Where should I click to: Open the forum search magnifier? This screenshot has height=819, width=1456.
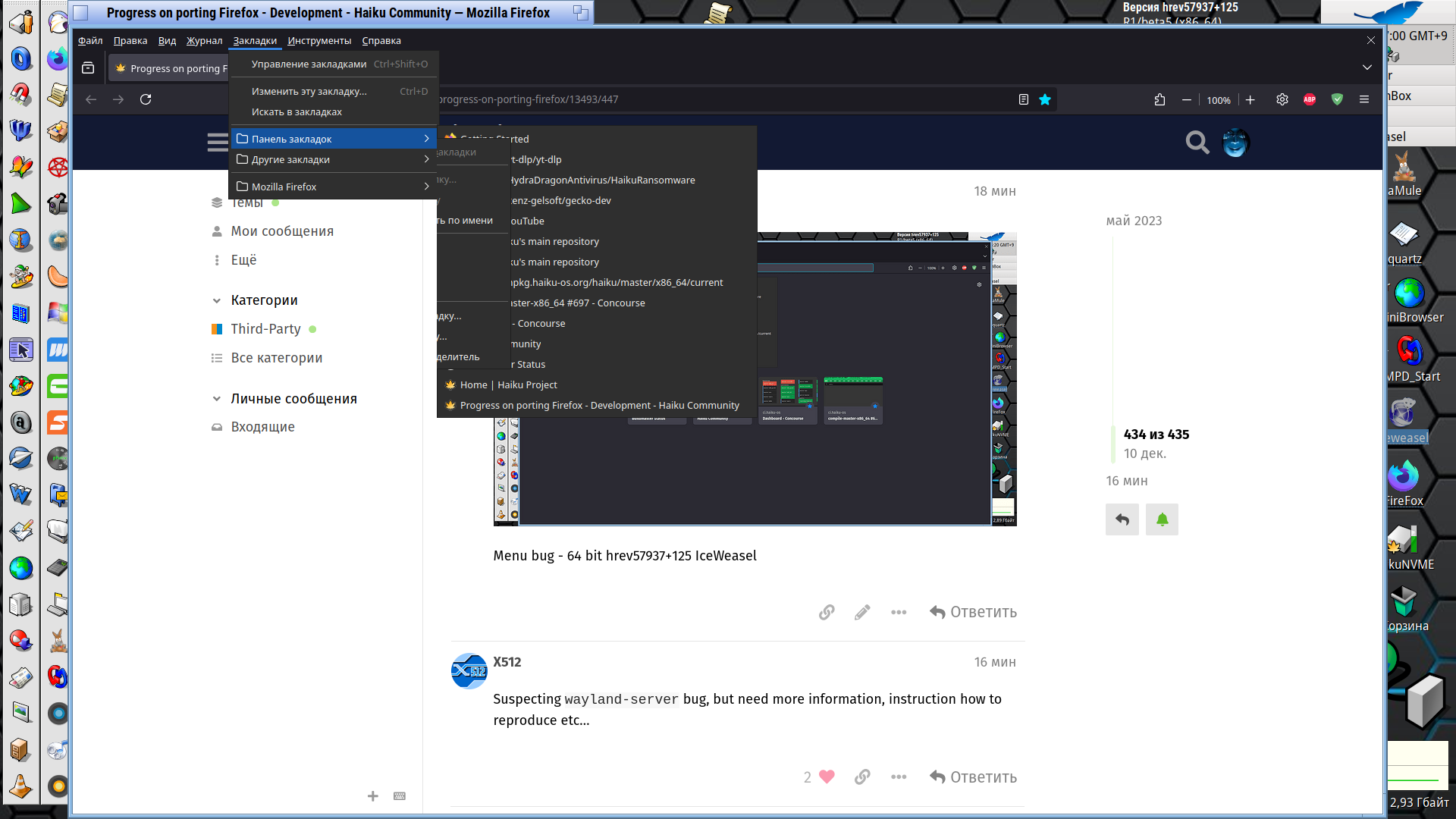pyautogui.click(x=1197, y=143)
